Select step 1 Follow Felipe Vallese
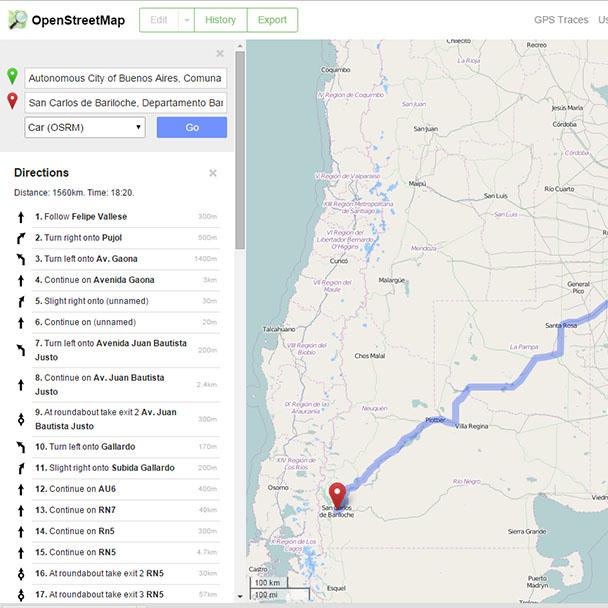Screen dimensions: 608x608 pos(126,217)
